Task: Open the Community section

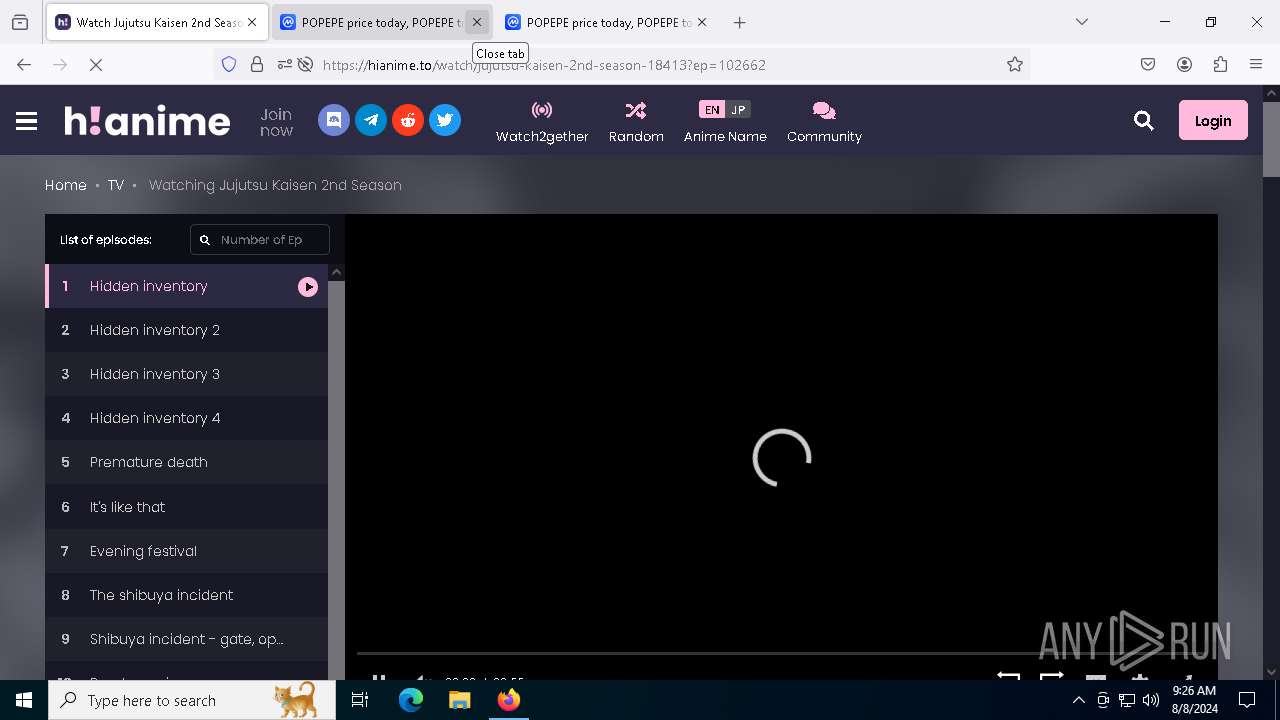Action: [x=824, y=122]
